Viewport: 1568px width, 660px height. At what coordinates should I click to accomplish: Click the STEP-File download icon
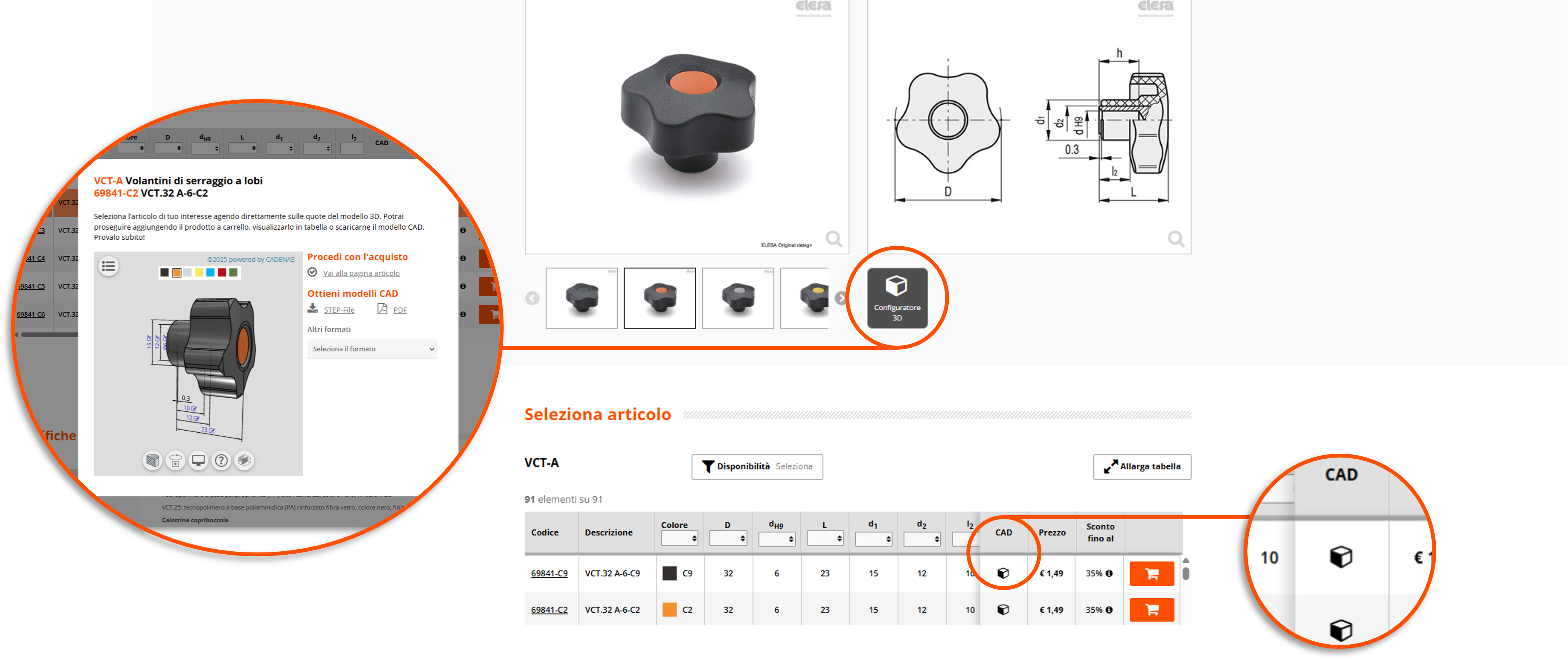312,308
